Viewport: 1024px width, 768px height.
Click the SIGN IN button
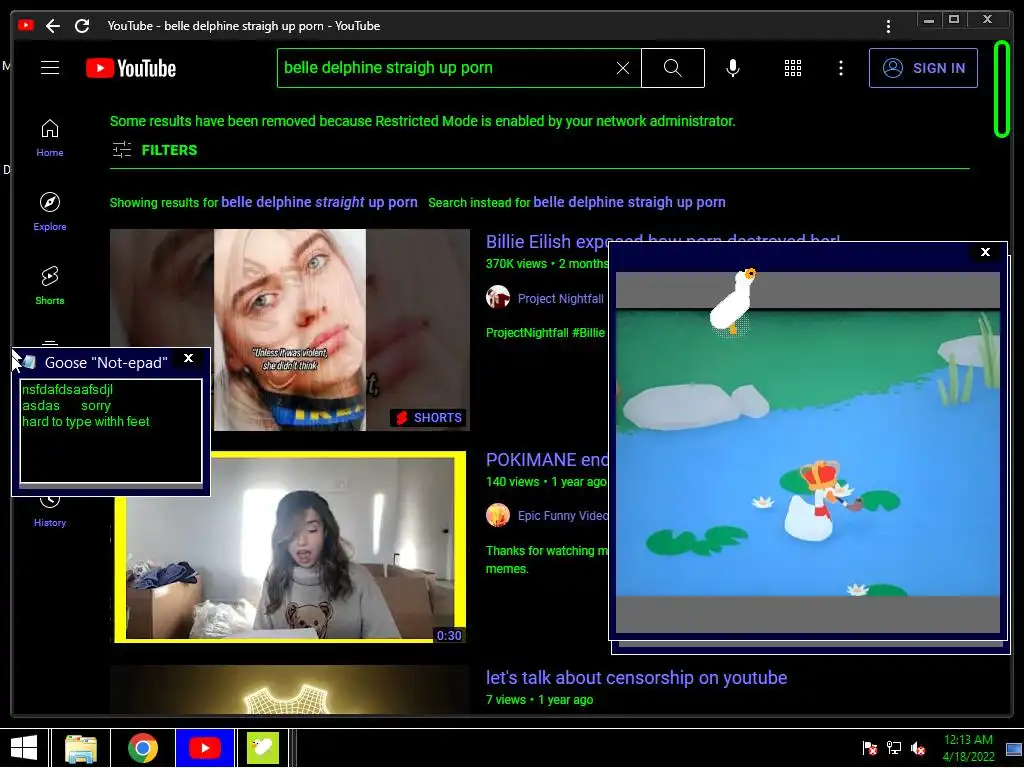pos(923,68)
